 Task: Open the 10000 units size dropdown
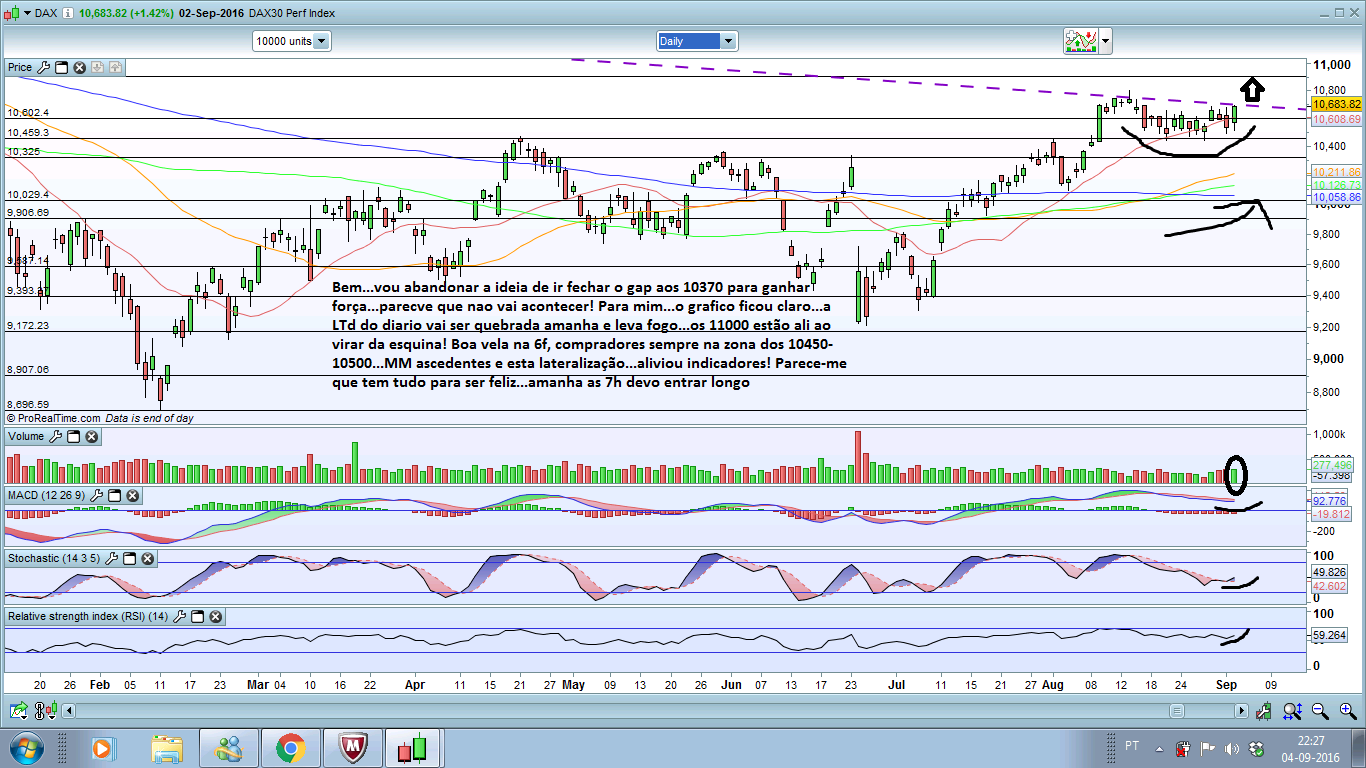(x=292, y=41)
